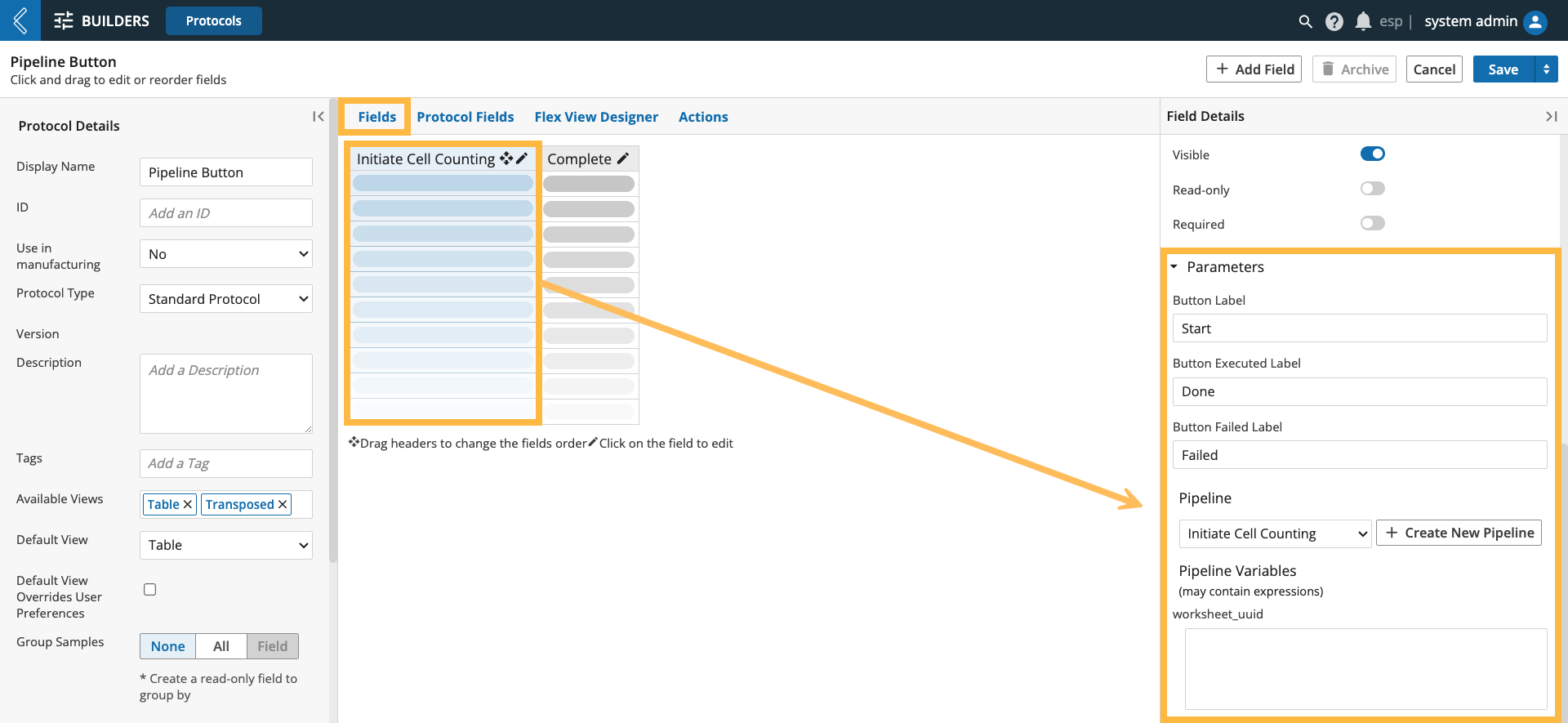Click the Button Label input
The width and height of the screenshot is (1568, 723).
click(x=1360, y=328)
